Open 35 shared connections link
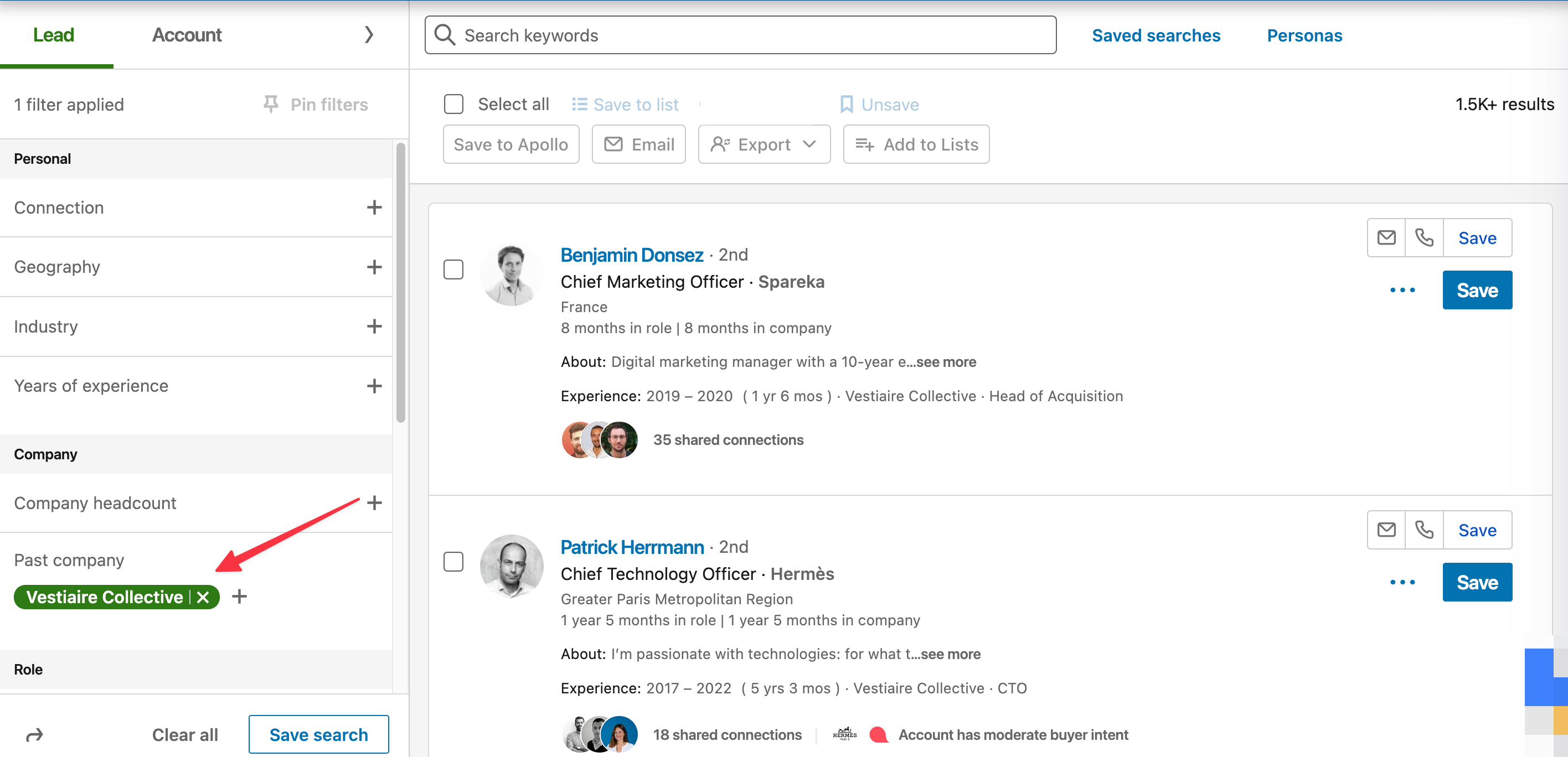1568x757 pixels. pos(728,439)
